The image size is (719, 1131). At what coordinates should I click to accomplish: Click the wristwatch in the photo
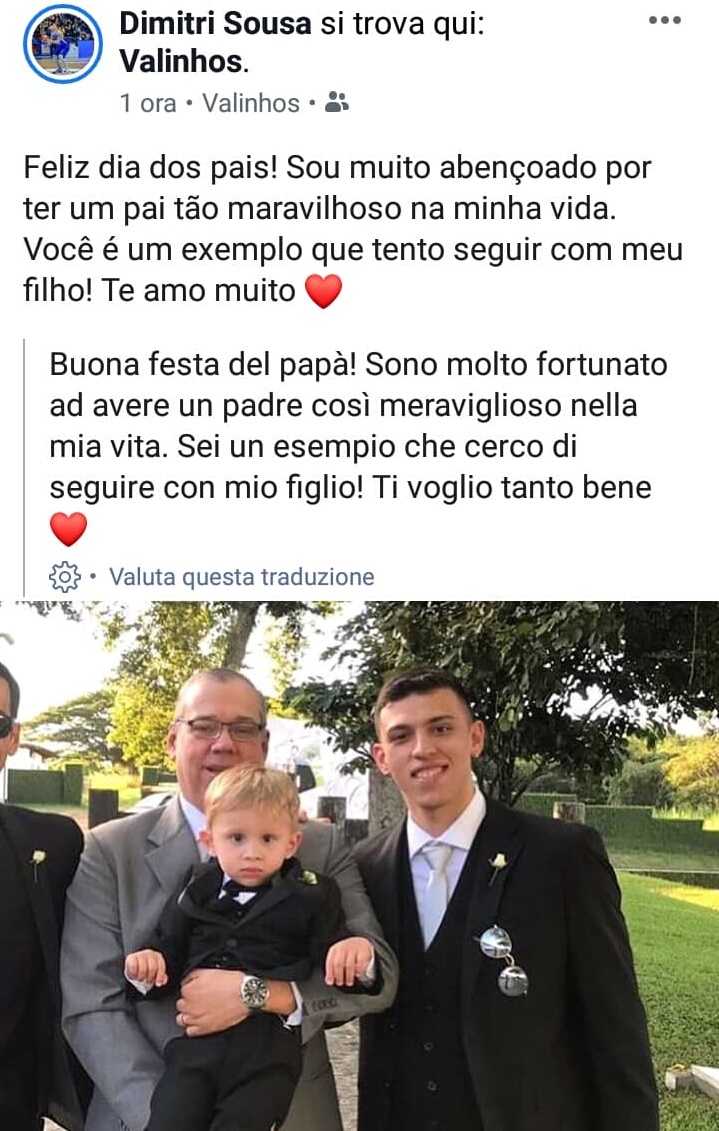click(255, 992)
